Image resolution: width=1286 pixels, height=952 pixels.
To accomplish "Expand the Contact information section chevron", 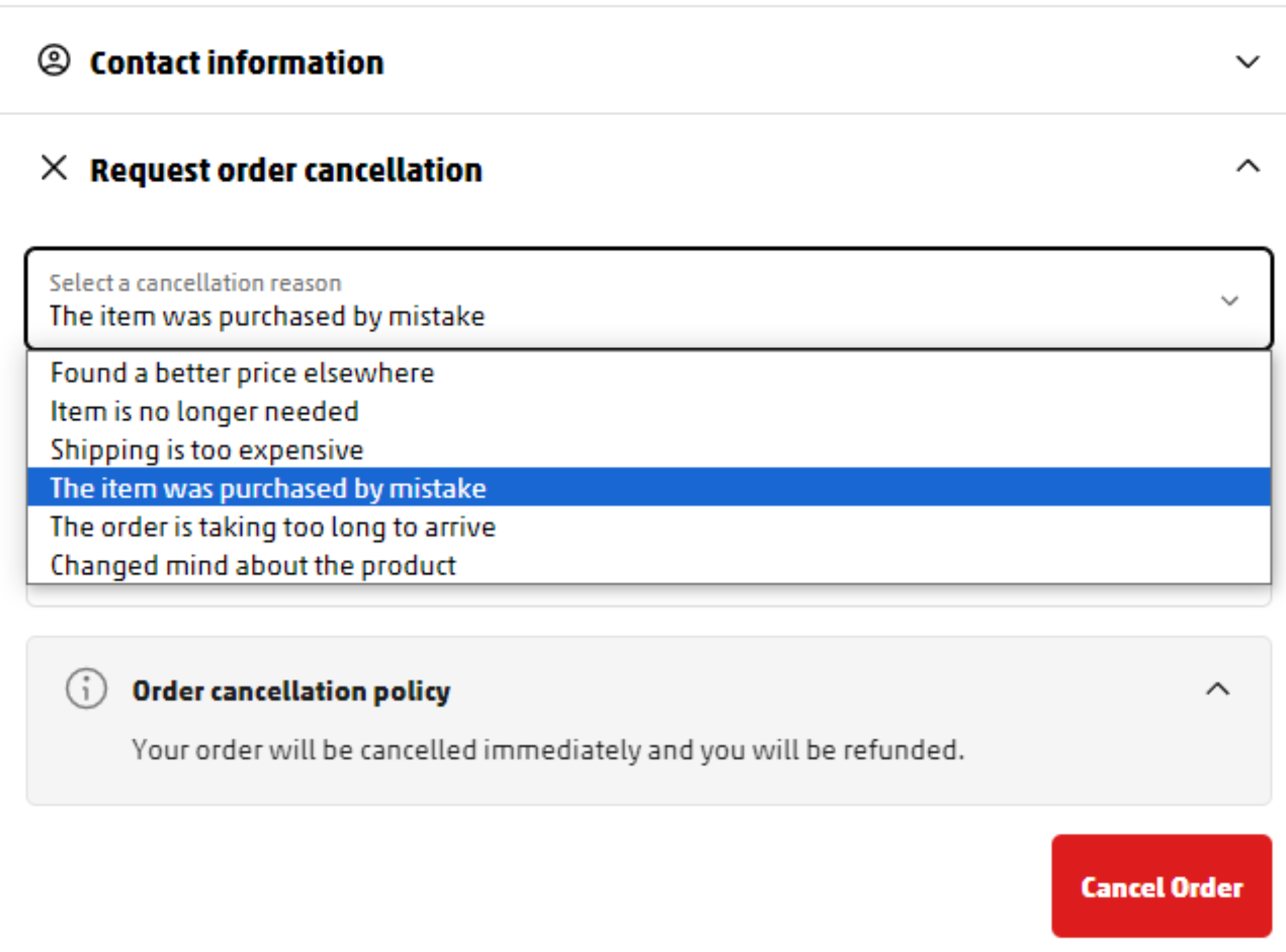I will pos(1247,62).
